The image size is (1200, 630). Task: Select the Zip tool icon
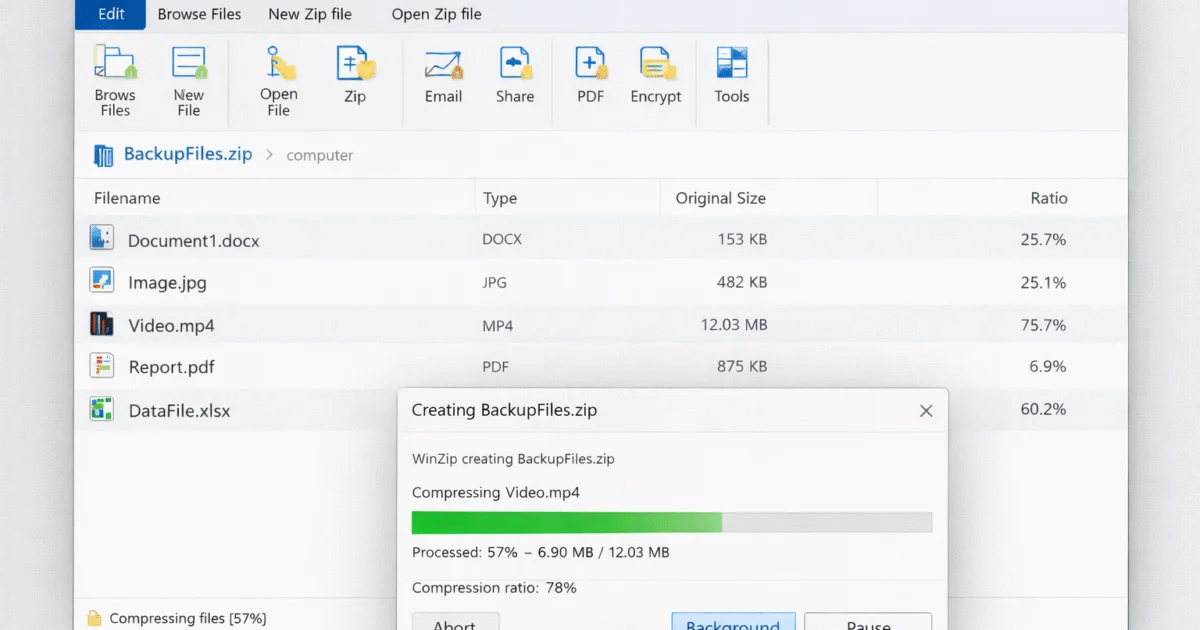355,62
